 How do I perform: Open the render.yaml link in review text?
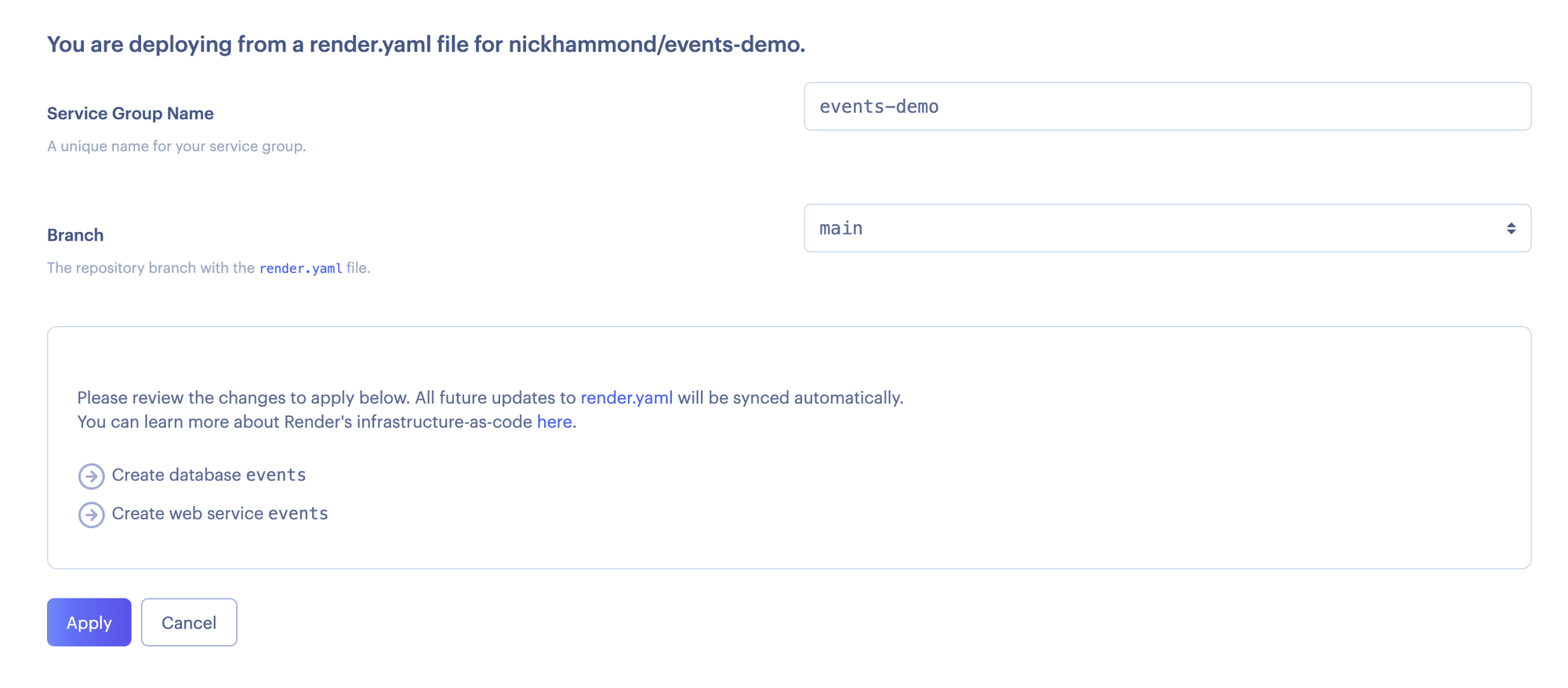tap(626, 397)
